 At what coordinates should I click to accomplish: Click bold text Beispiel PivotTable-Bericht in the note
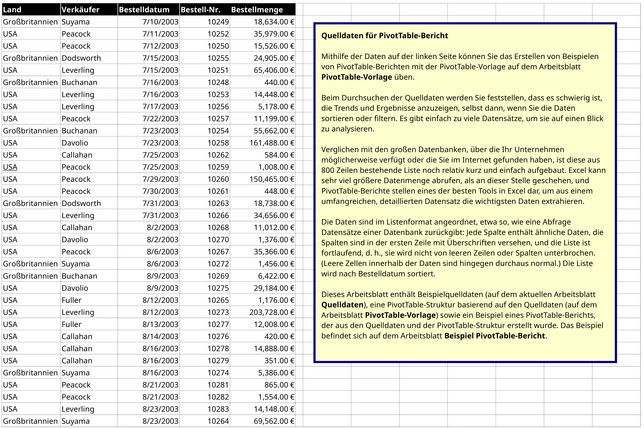click(x=495, y=336)
